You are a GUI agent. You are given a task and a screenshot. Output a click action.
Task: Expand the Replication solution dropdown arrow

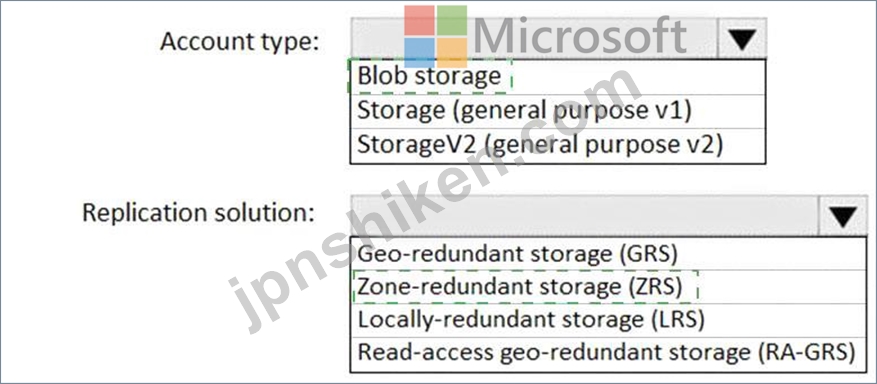tap(843, 216)
